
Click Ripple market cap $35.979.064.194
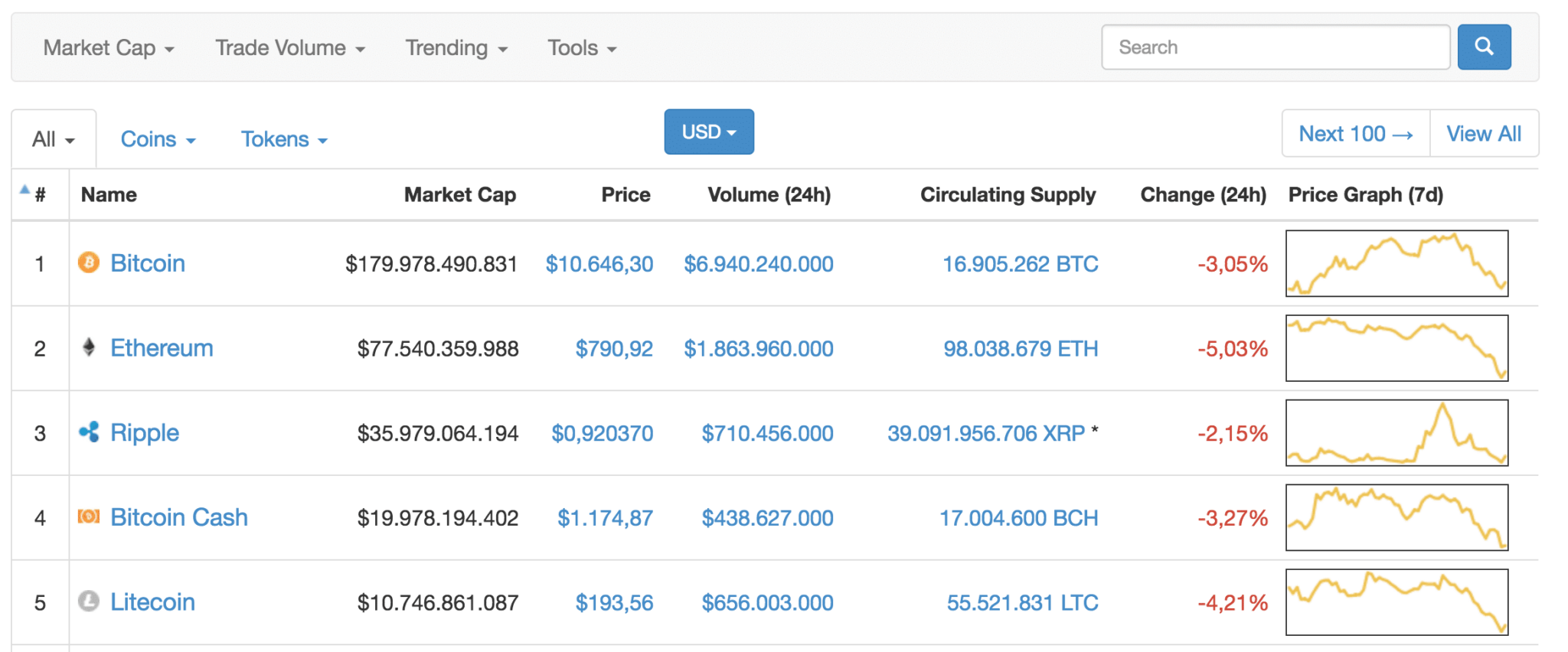(x=438, y=434)
